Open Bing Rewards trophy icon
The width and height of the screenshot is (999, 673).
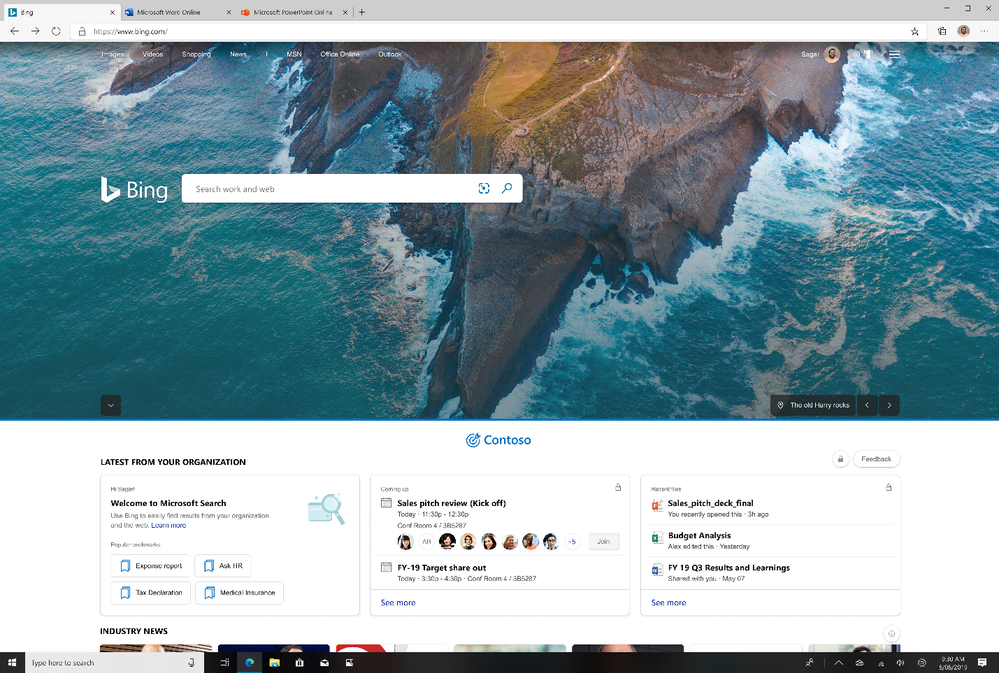[867, 54]
